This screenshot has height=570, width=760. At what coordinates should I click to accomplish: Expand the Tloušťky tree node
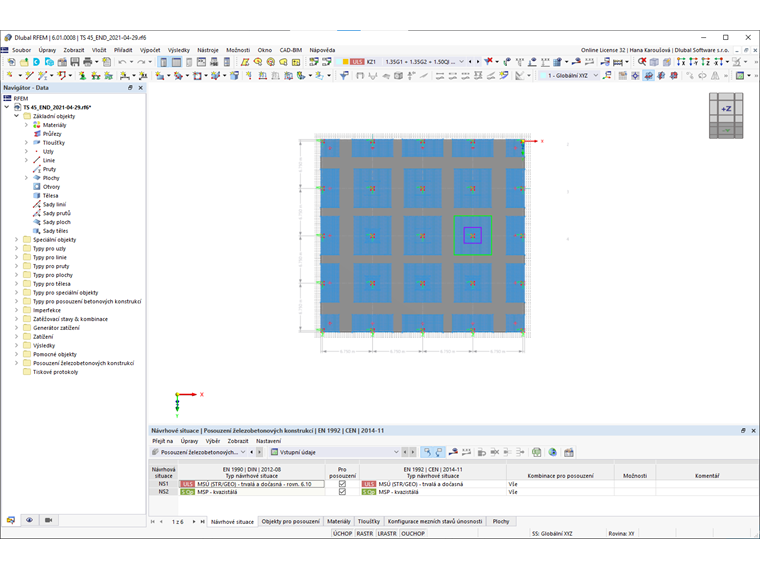26,142
